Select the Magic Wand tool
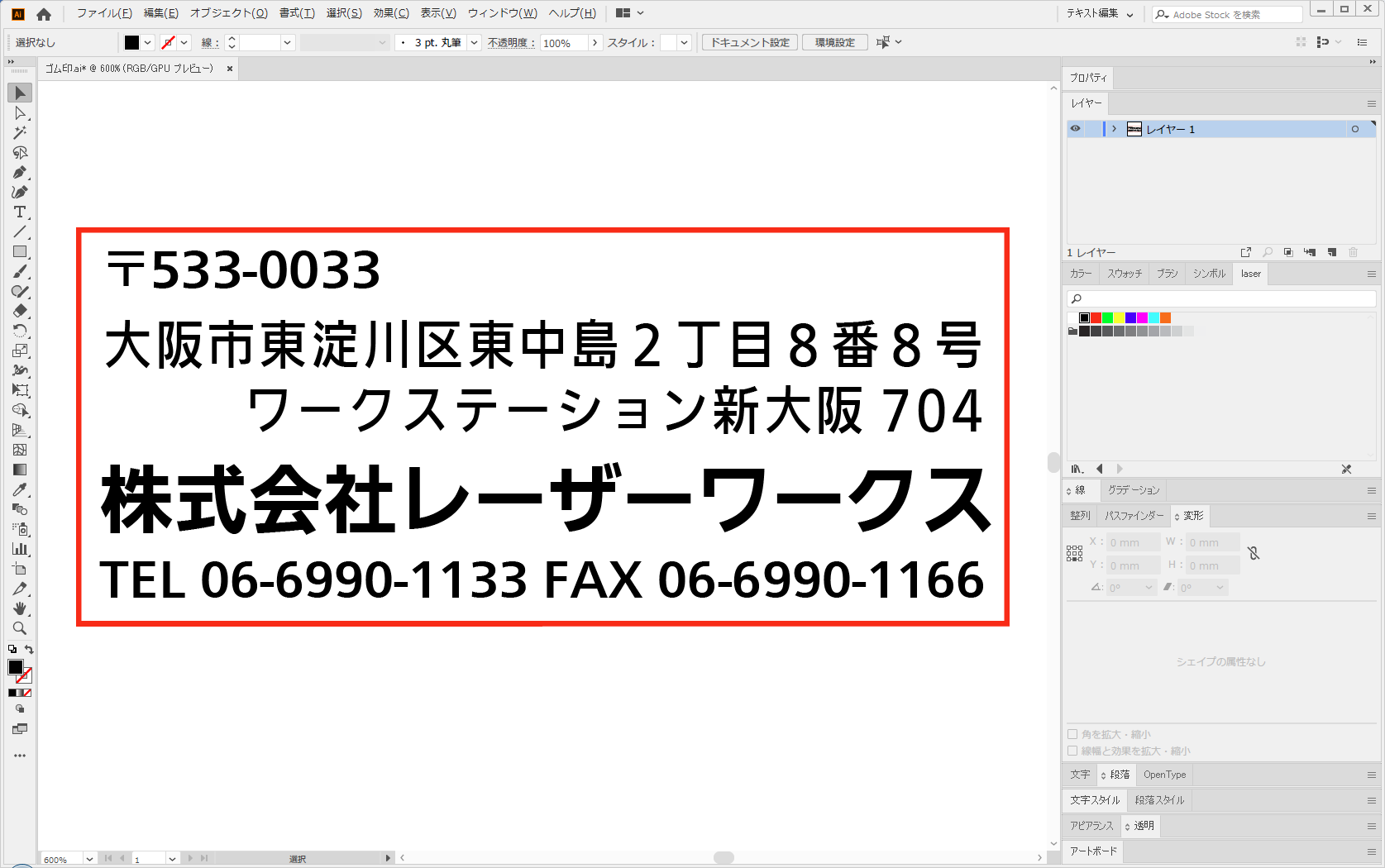Screen dimensions: 1385x868 (20, 133)
